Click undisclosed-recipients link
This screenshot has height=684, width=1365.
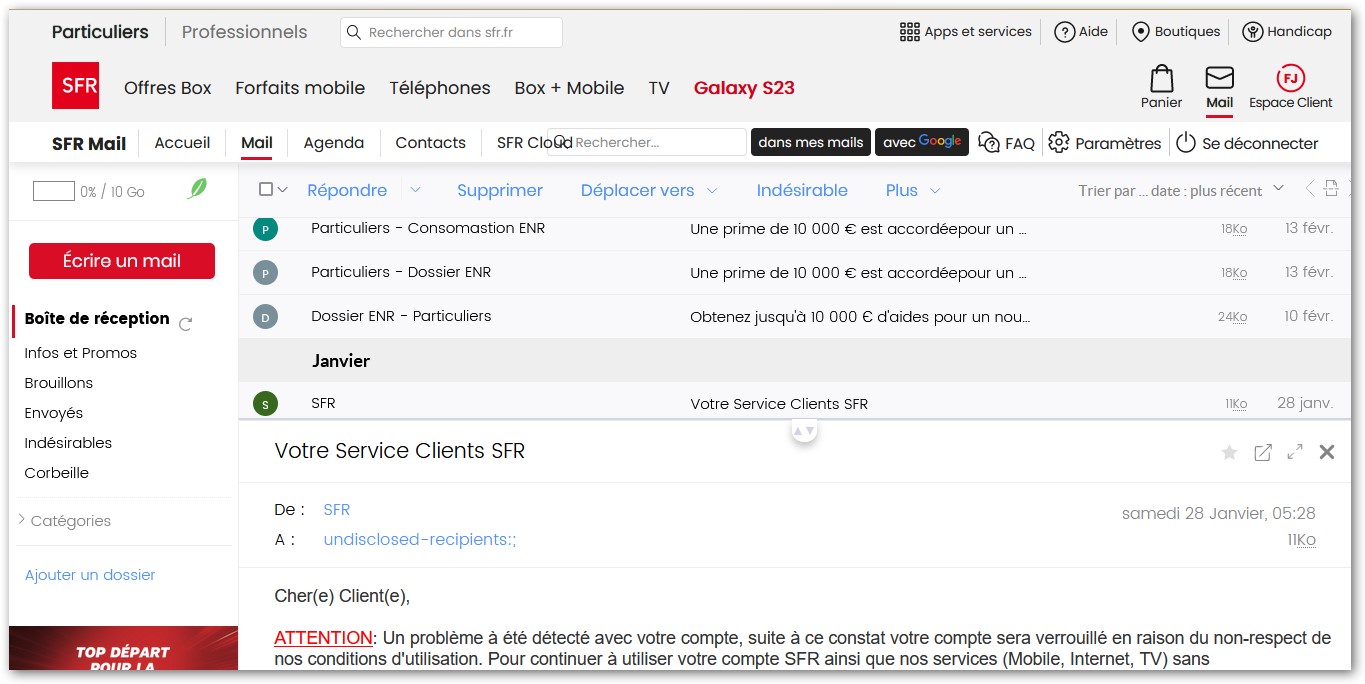pyautogui.click(x=420, y=540)
